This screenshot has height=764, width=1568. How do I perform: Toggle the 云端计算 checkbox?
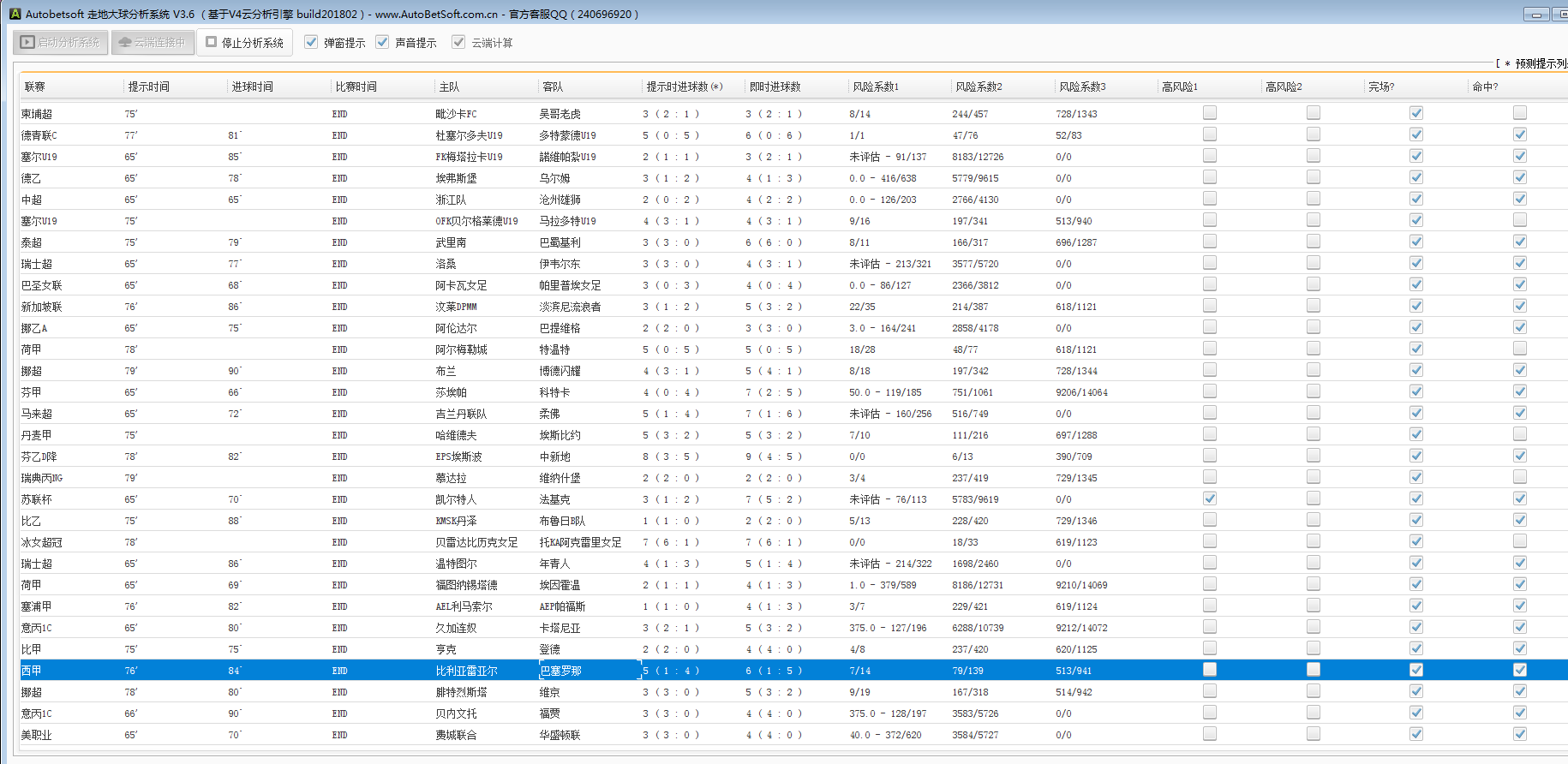tap(458, 42)
